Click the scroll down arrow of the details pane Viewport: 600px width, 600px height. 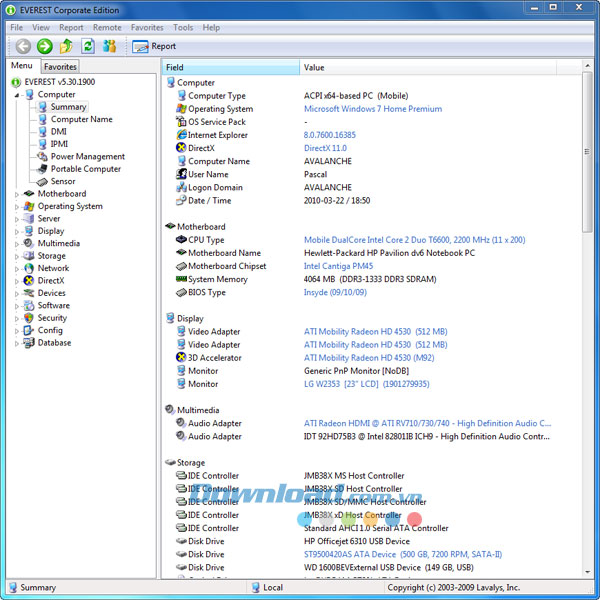point(587,572)
